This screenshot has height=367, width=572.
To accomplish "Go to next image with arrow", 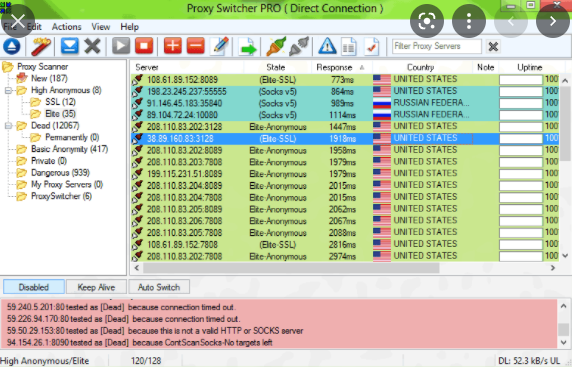I will point(553,21).
